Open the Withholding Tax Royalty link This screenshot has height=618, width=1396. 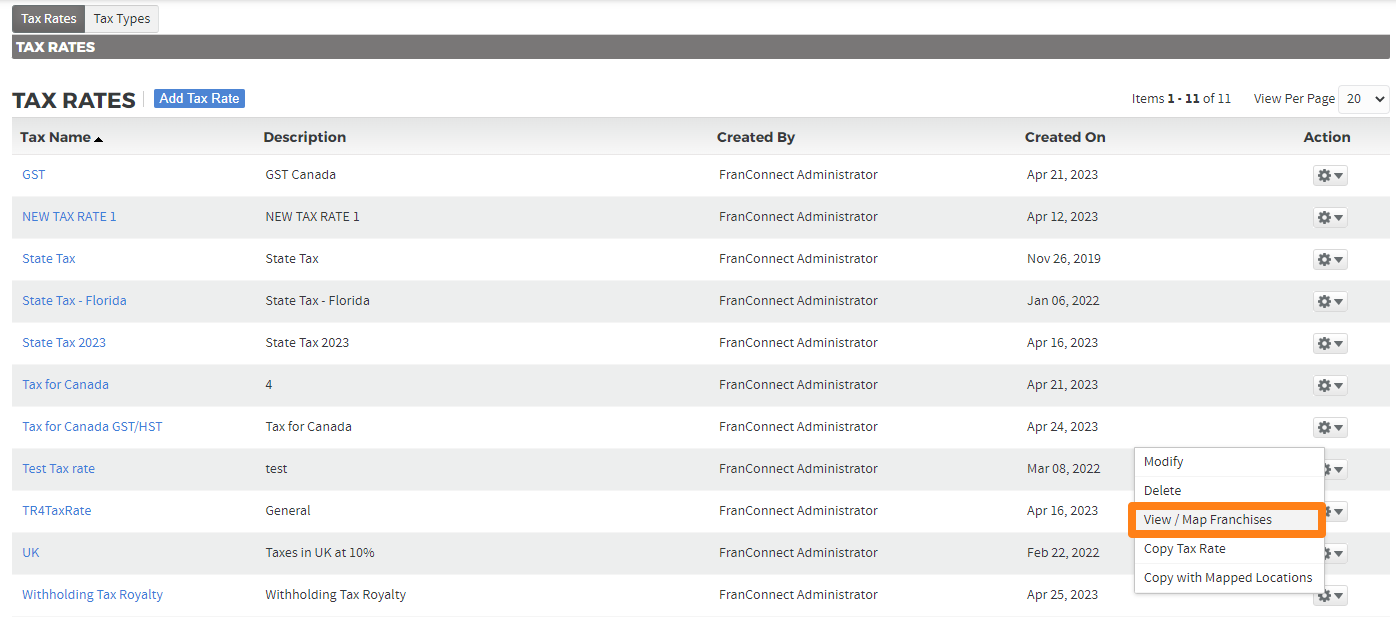pyautogui.click(x=92, y=595)
